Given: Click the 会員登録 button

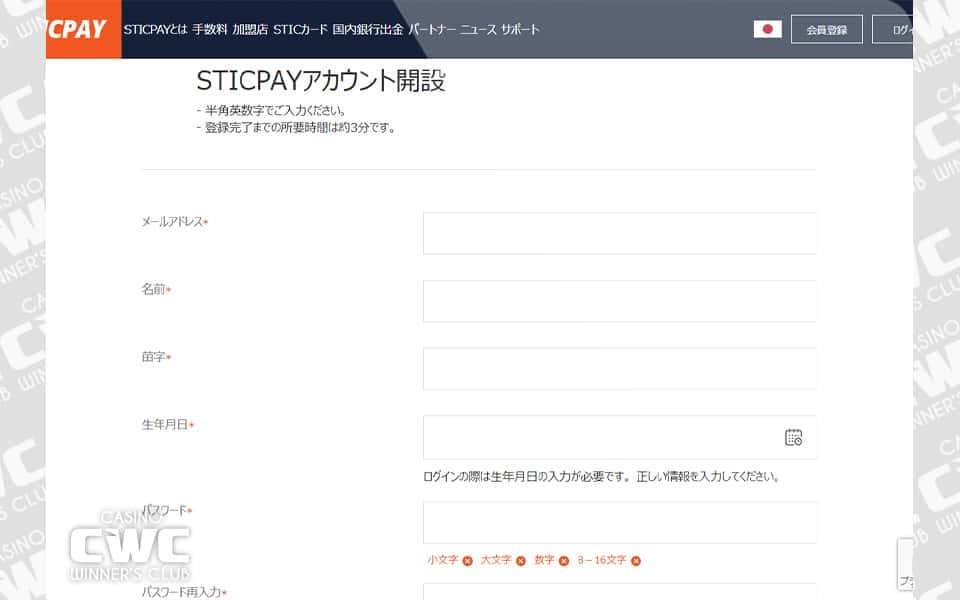Looking at the screenshot, I should [827, 29].
